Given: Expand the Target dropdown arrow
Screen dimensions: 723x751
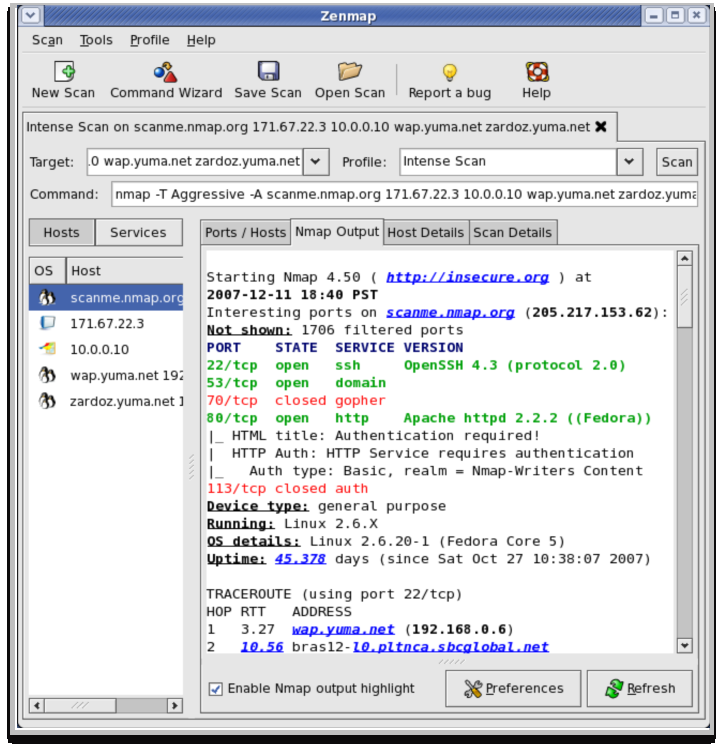Looking at the screenshot, I should [316, 162].
